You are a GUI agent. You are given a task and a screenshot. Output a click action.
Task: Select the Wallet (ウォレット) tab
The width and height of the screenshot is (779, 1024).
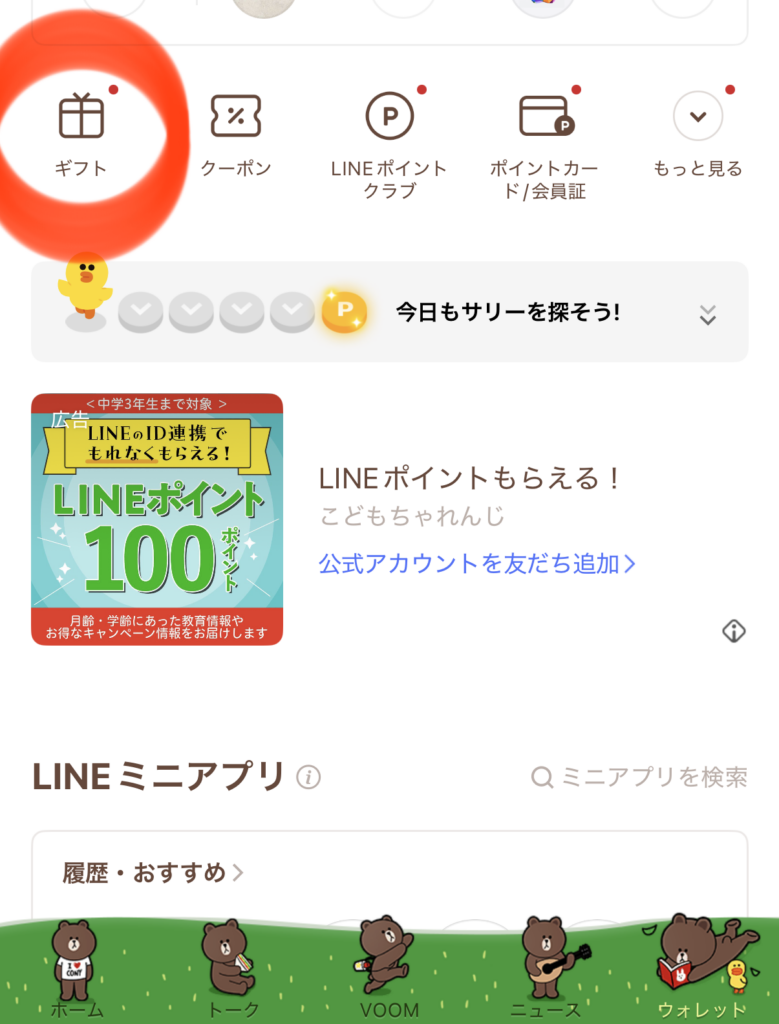click(x=702, y=965)
